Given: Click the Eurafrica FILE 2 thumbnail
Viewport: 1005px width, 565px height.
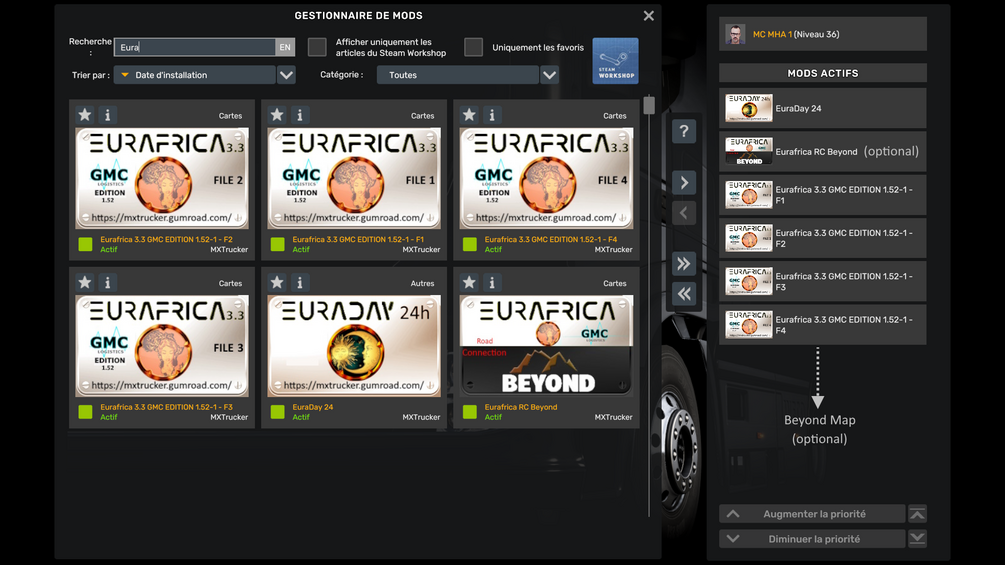Looking at the screenshot, I should tap(162, 178).
